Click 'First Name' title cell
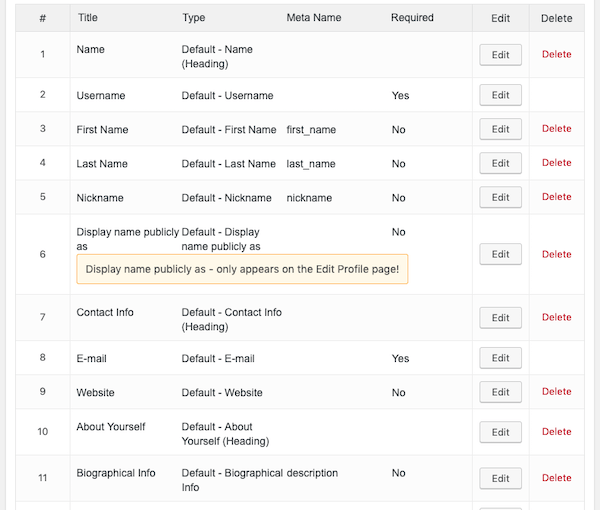Screen dimensions: 600x510 coord(102,130)
